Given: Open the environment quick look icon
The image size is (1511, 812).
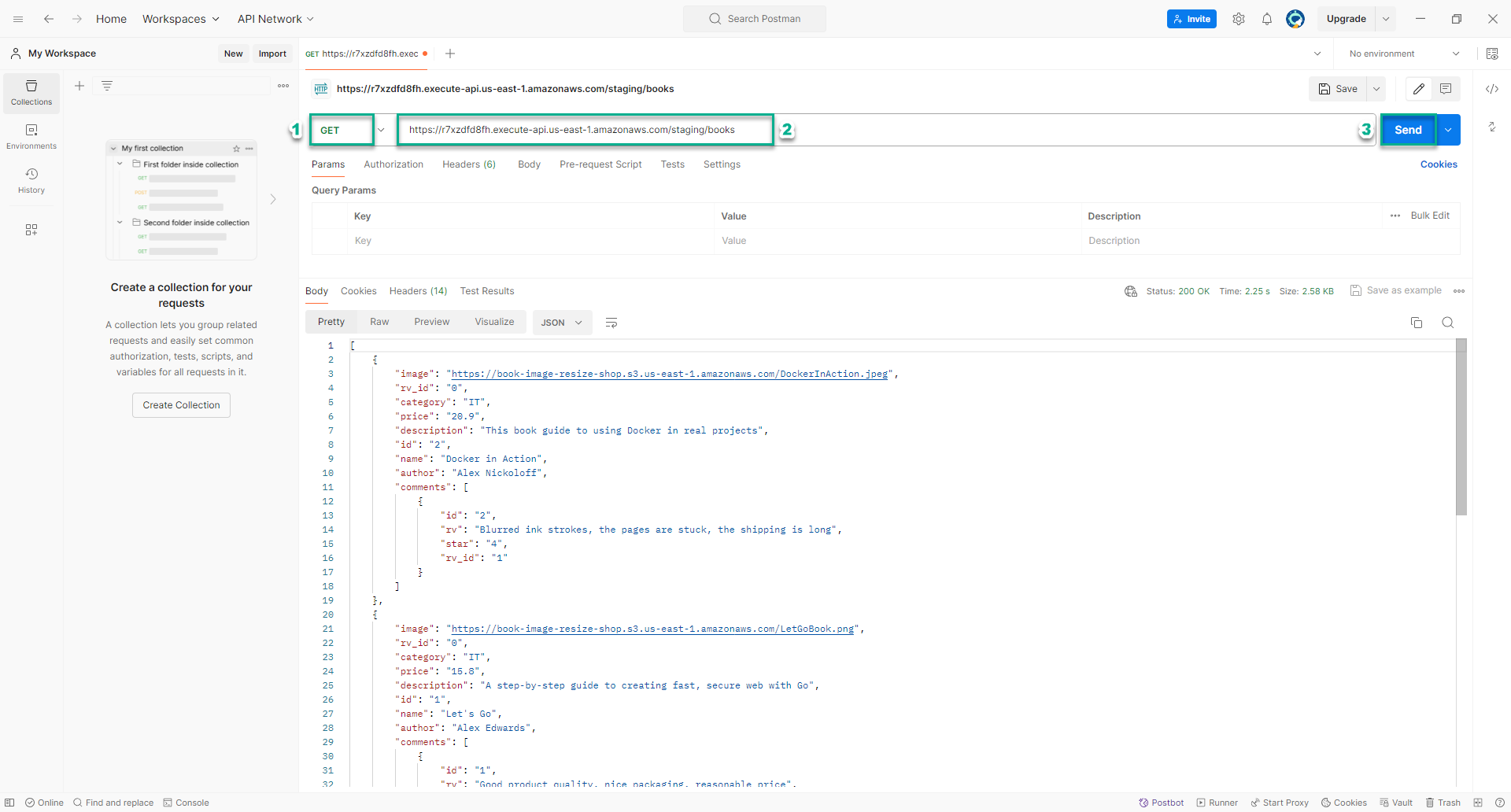Looking at the screenshot, I should [1492, 54].
